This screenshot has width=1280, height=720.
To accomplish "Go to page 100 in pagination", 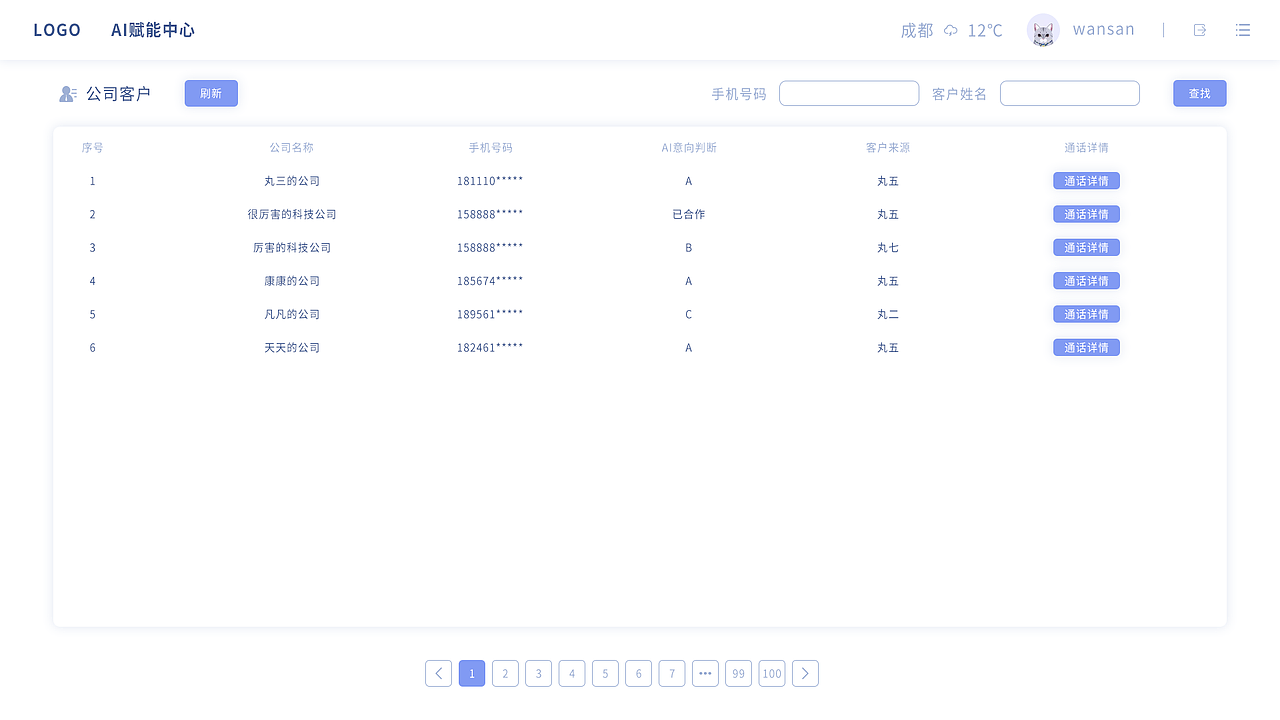I will coord(772,673).
